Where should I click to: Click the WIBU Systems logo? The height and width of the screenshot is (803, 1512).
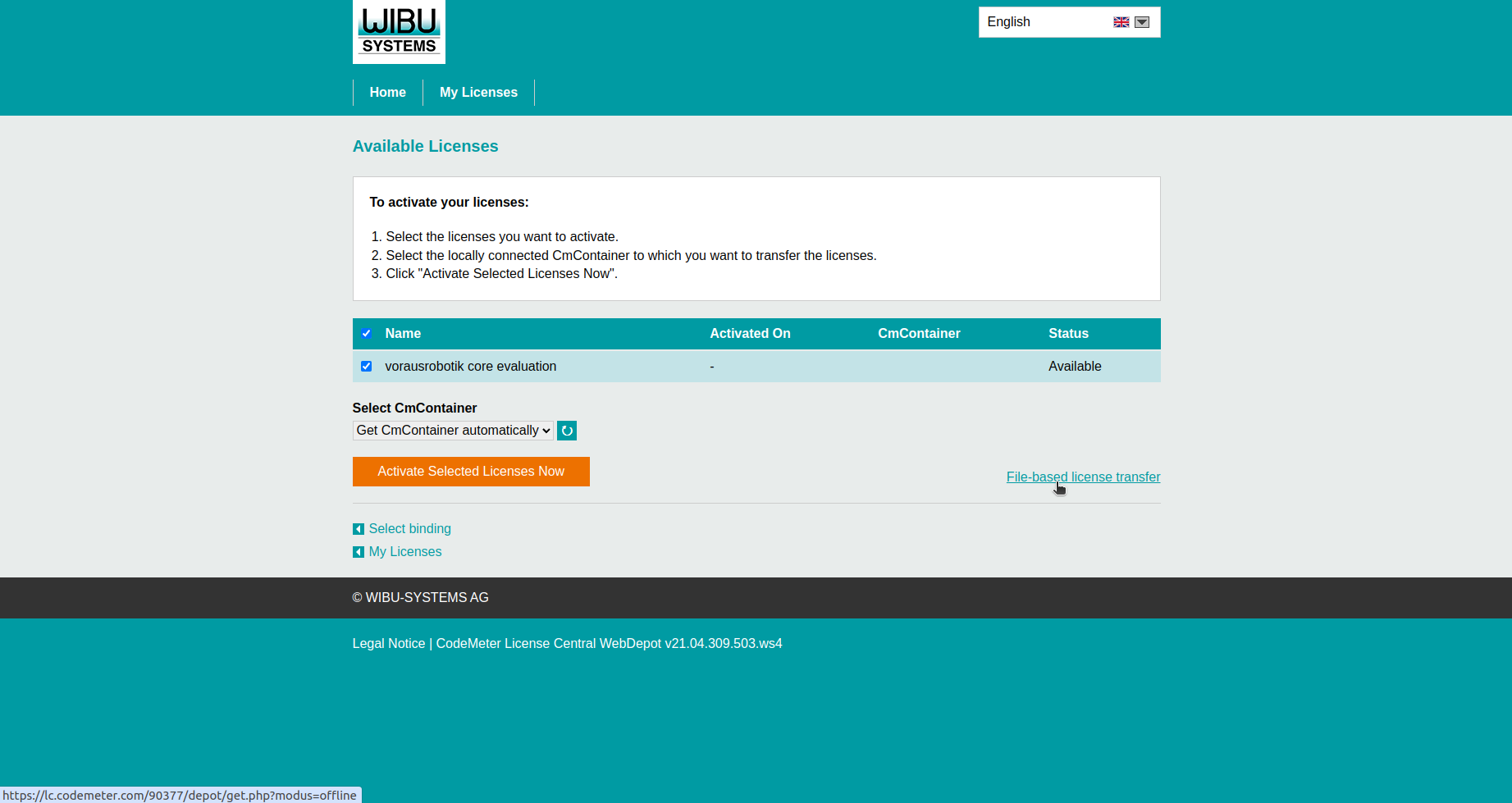(x=399, y=32)
